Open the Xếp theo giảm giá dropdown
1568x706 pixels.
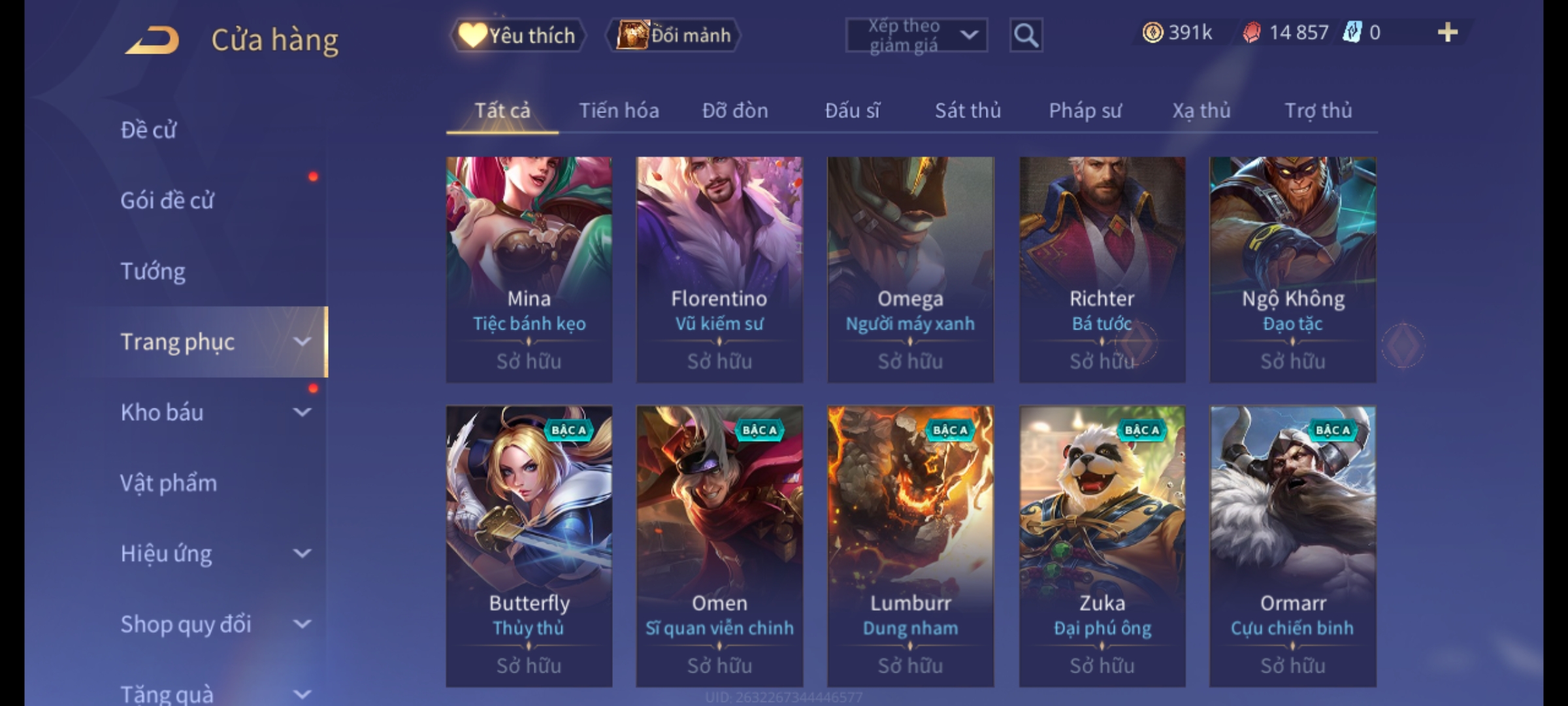(917, 35)
